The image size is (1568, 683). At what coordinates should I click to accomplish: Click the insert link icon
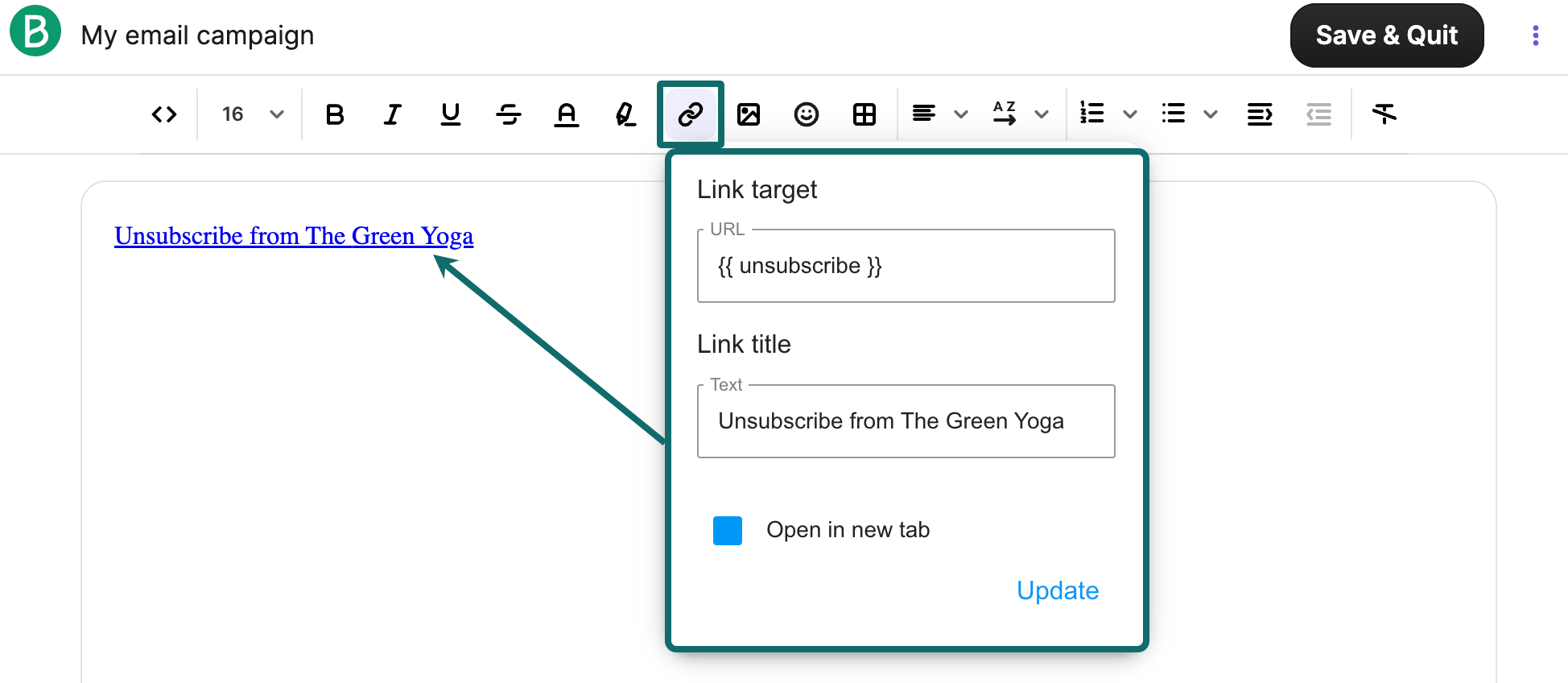(x=691, y=114)
